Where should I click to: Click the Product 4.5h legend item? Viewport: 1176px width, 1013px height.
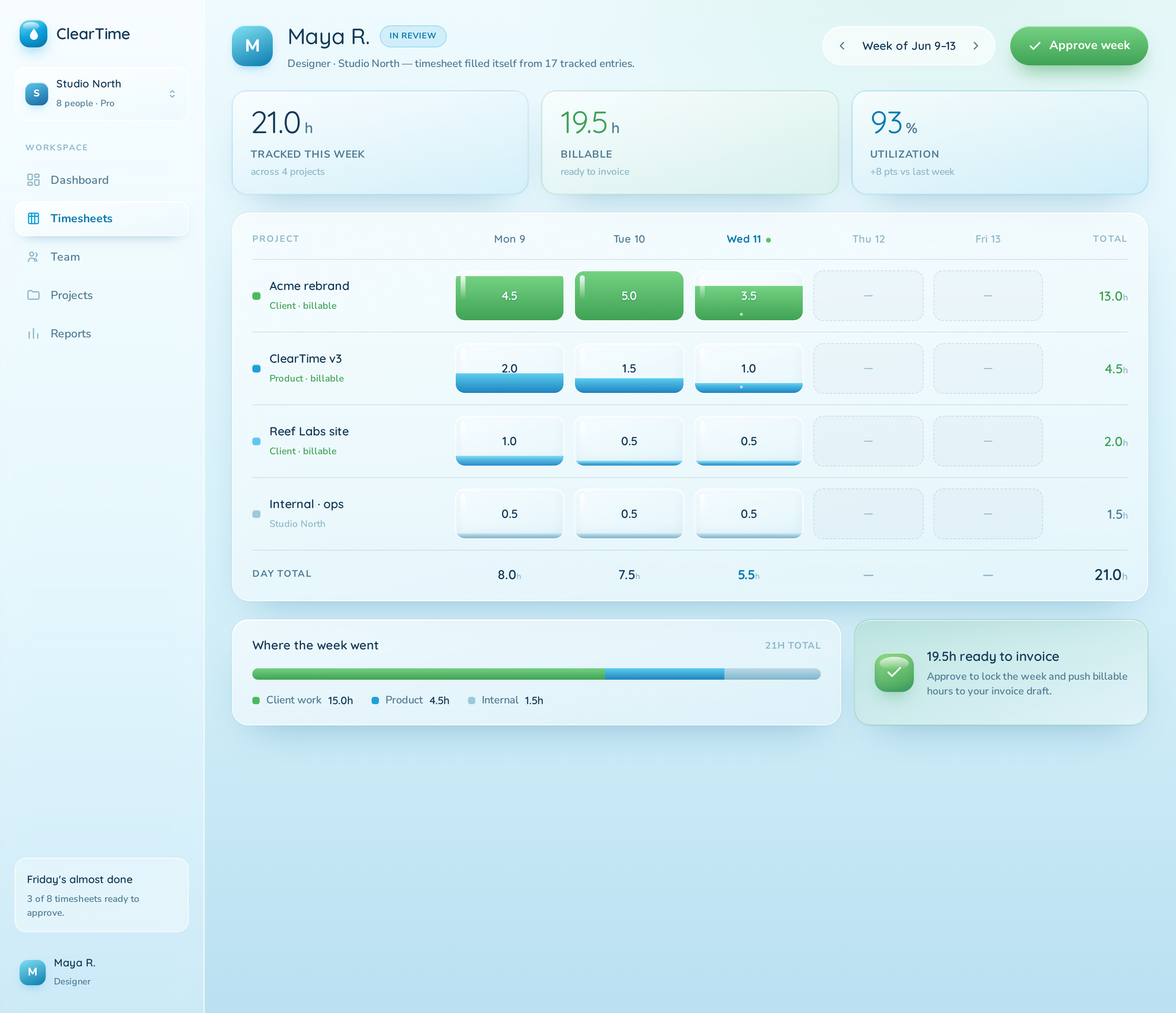[x=410, y=700]
